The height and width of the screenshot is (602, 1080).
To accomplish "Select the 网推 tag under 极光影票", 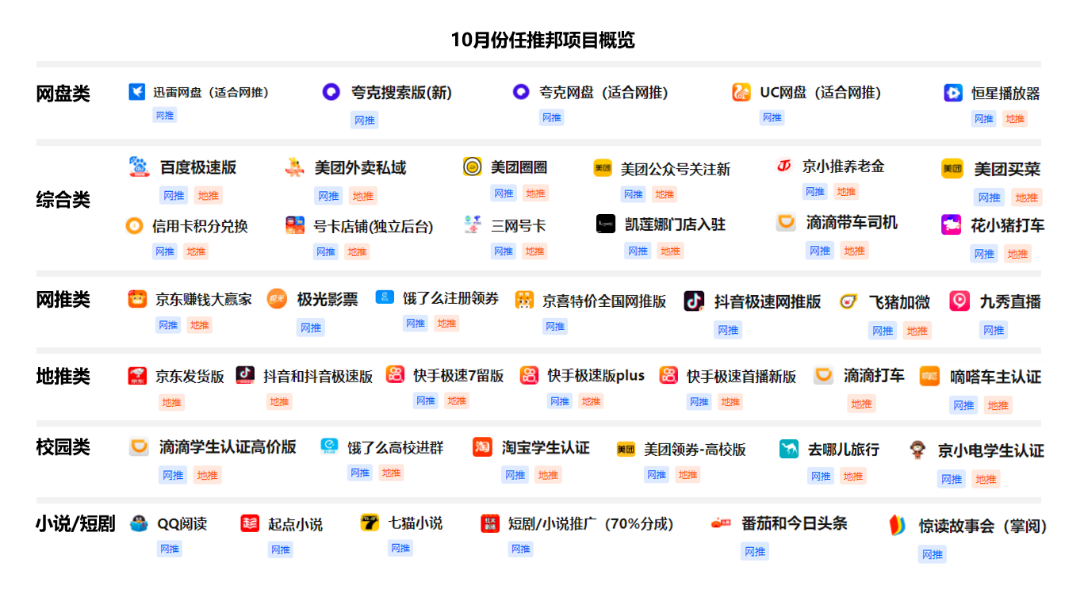I will [311, 328].
